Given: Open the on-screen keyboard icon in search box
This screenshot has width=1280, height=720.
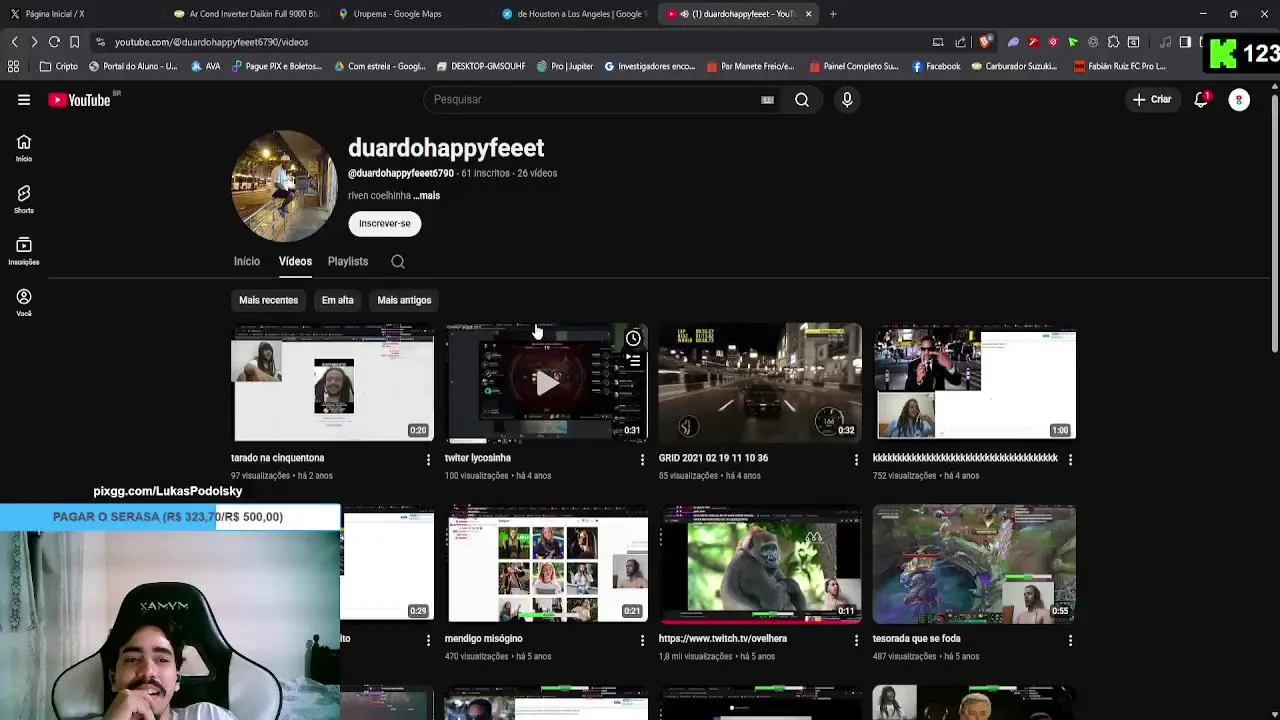Looking at the screenshot, I should tap(767, 100).
